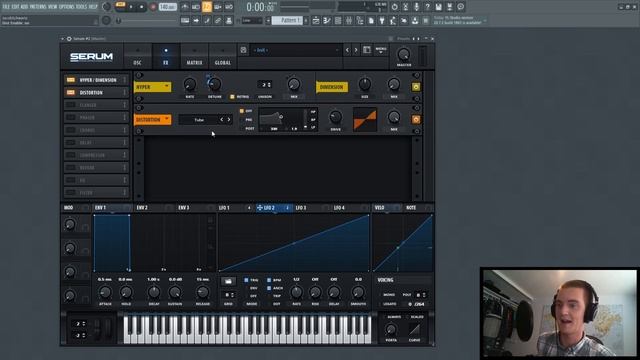Click the Serum save preset icon

243,50
